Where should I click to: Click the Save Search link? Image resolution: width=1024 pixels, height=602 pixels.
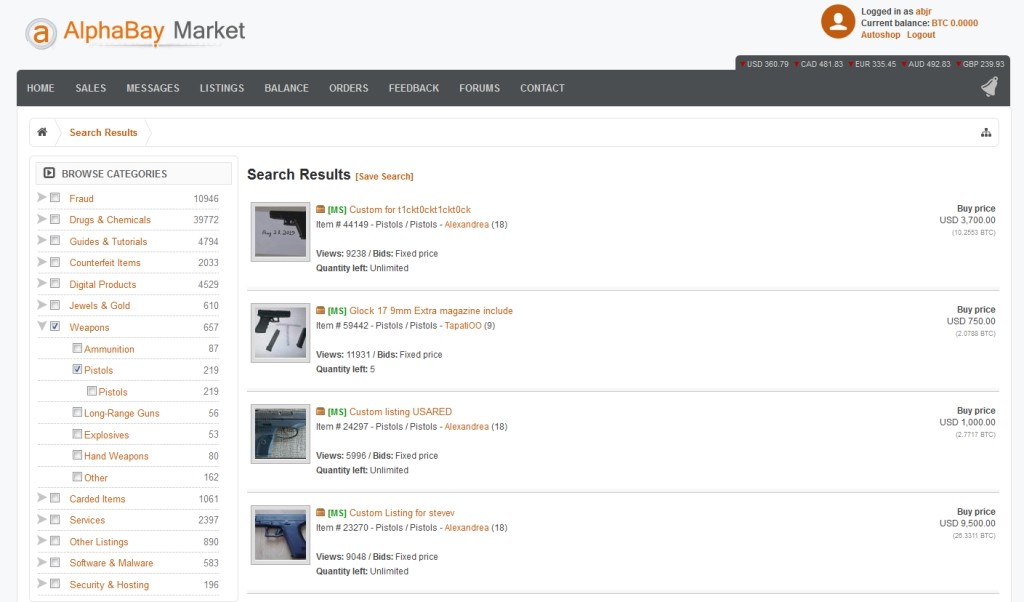(384, 177)
